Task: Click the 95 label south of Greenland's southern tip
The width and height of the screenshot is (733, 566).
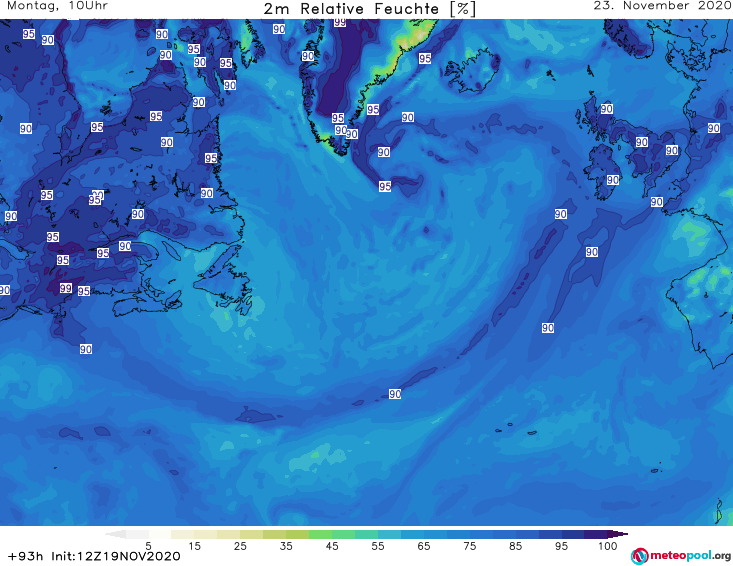Action: [x=385, y=186]
